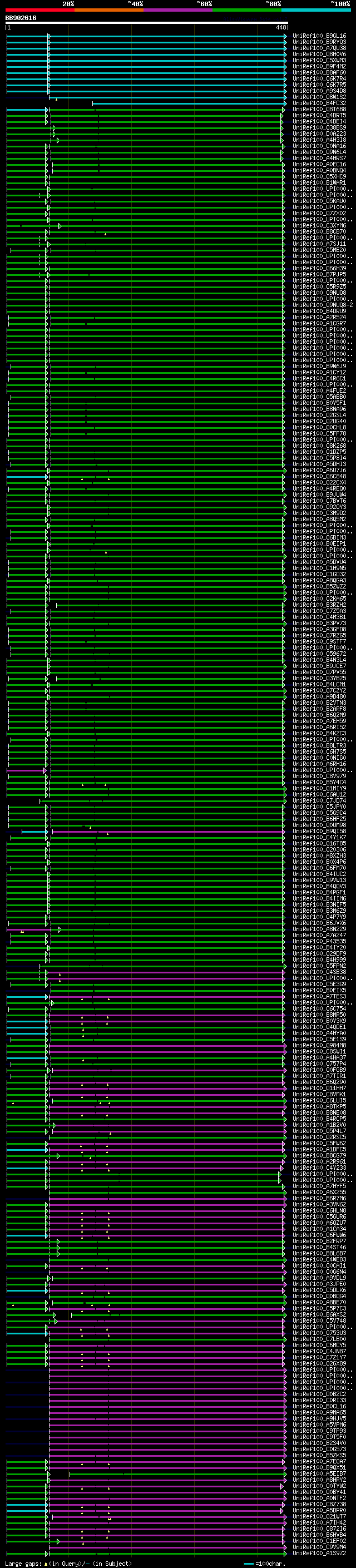Select the label UniRef100_Q1MIY9

(x=319, y=788)
